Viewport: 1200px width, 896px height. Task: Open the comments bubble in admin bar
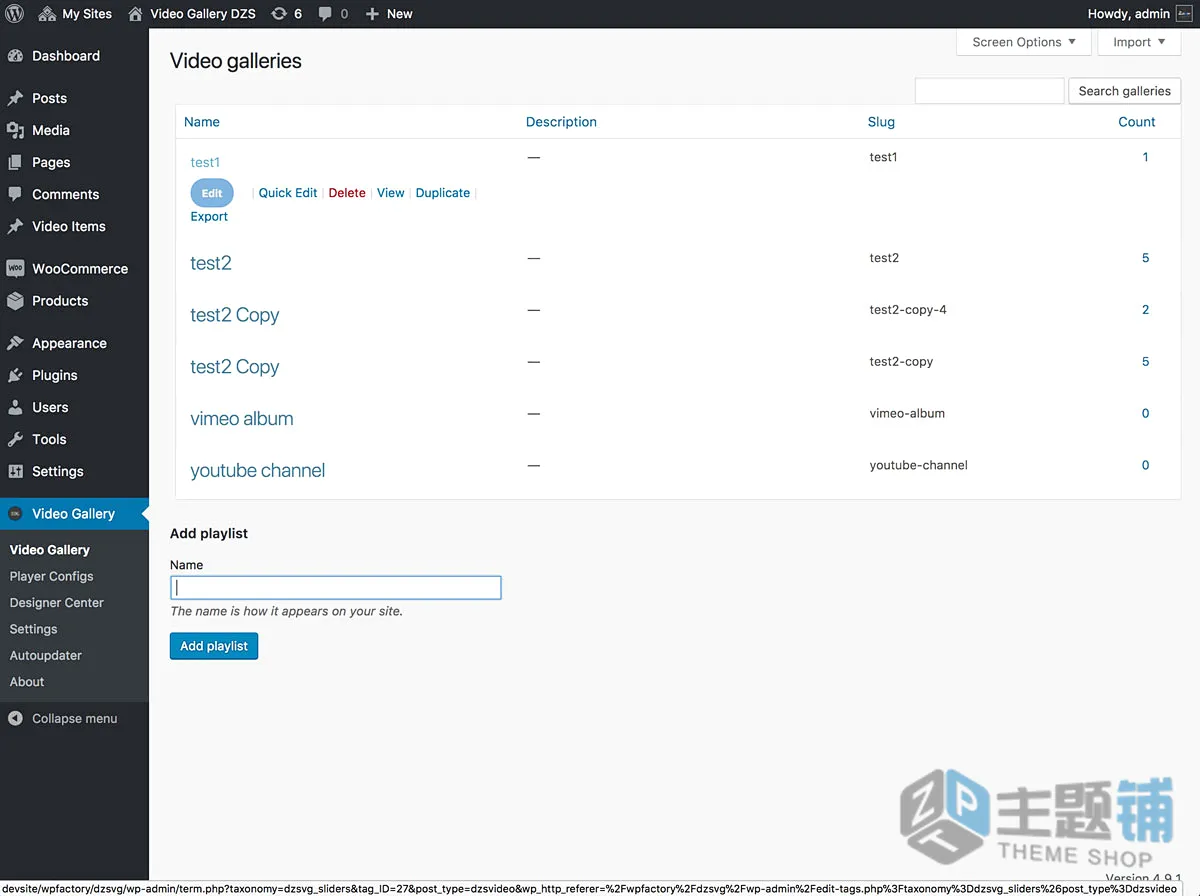coord(333,14)
